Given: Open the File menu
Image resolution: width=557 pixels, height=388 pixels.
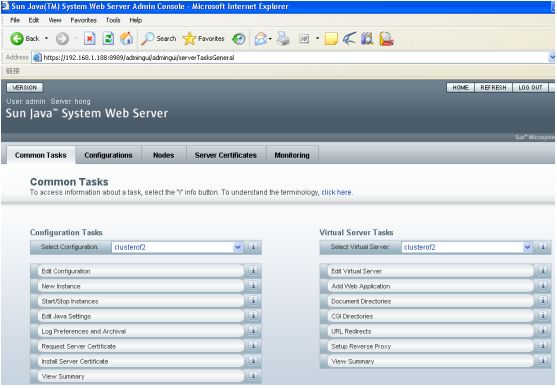Looking at the screenshot, I should point(15,20).
